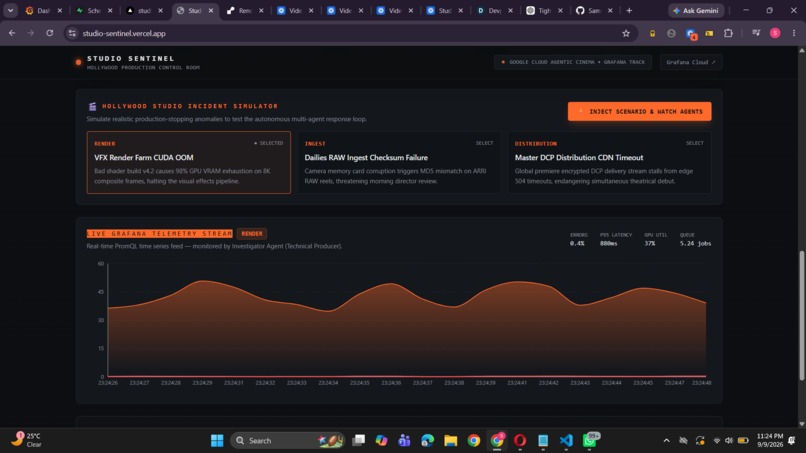
Task: Open Opera browser from taskbar
Action: coord(520,441)
